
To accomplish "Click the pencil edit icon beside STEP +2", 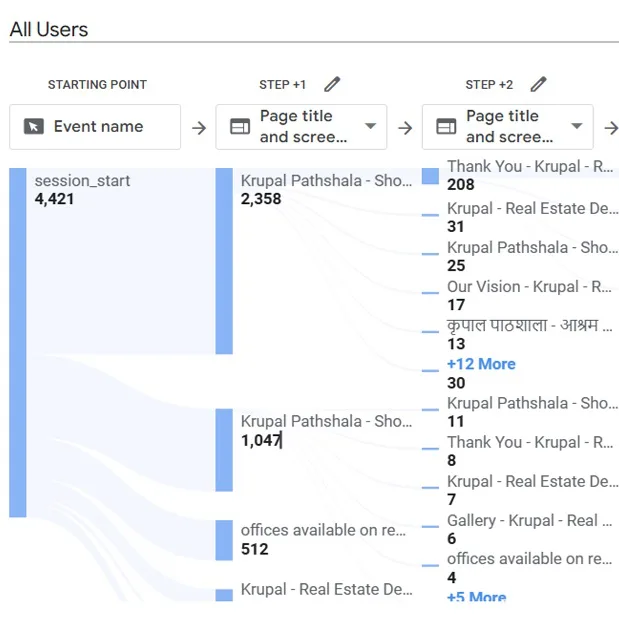I will click(538, 84).
